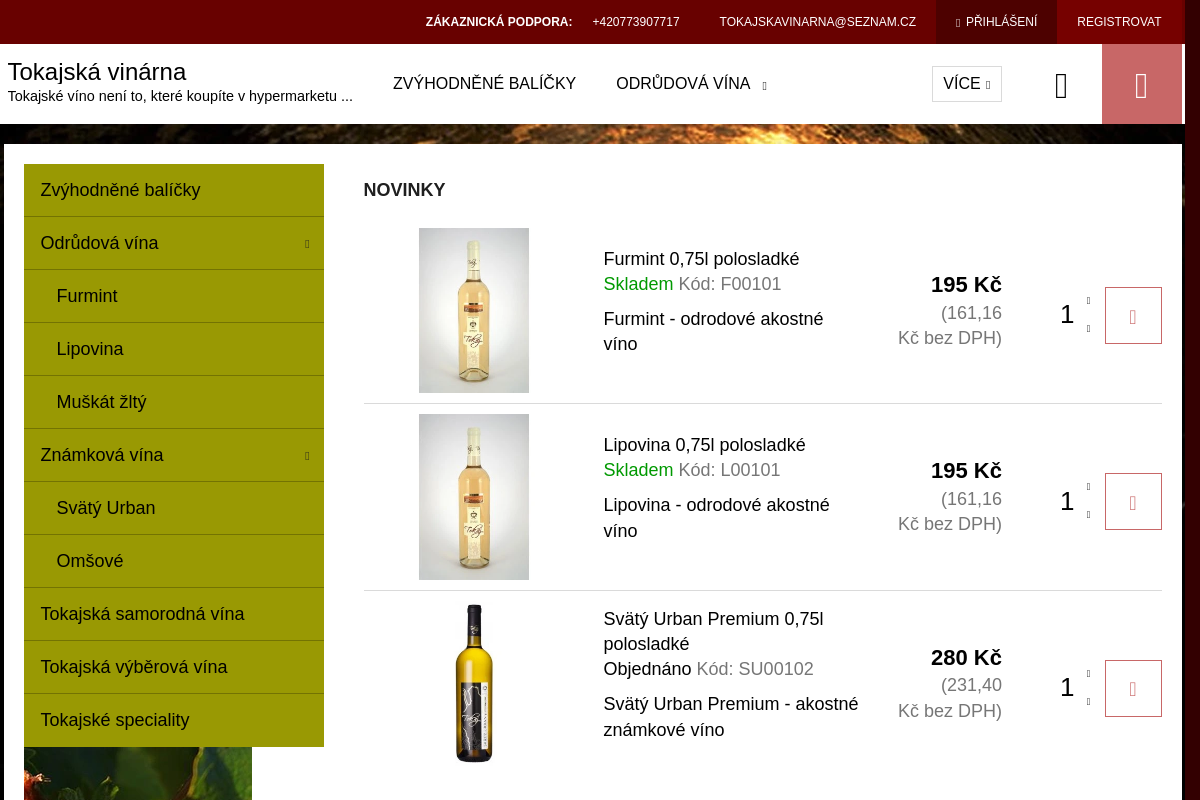The image size is (1200, 800).
Task: Collapse Odrůdová vína category in sidebar
Action: pos(307,244)
